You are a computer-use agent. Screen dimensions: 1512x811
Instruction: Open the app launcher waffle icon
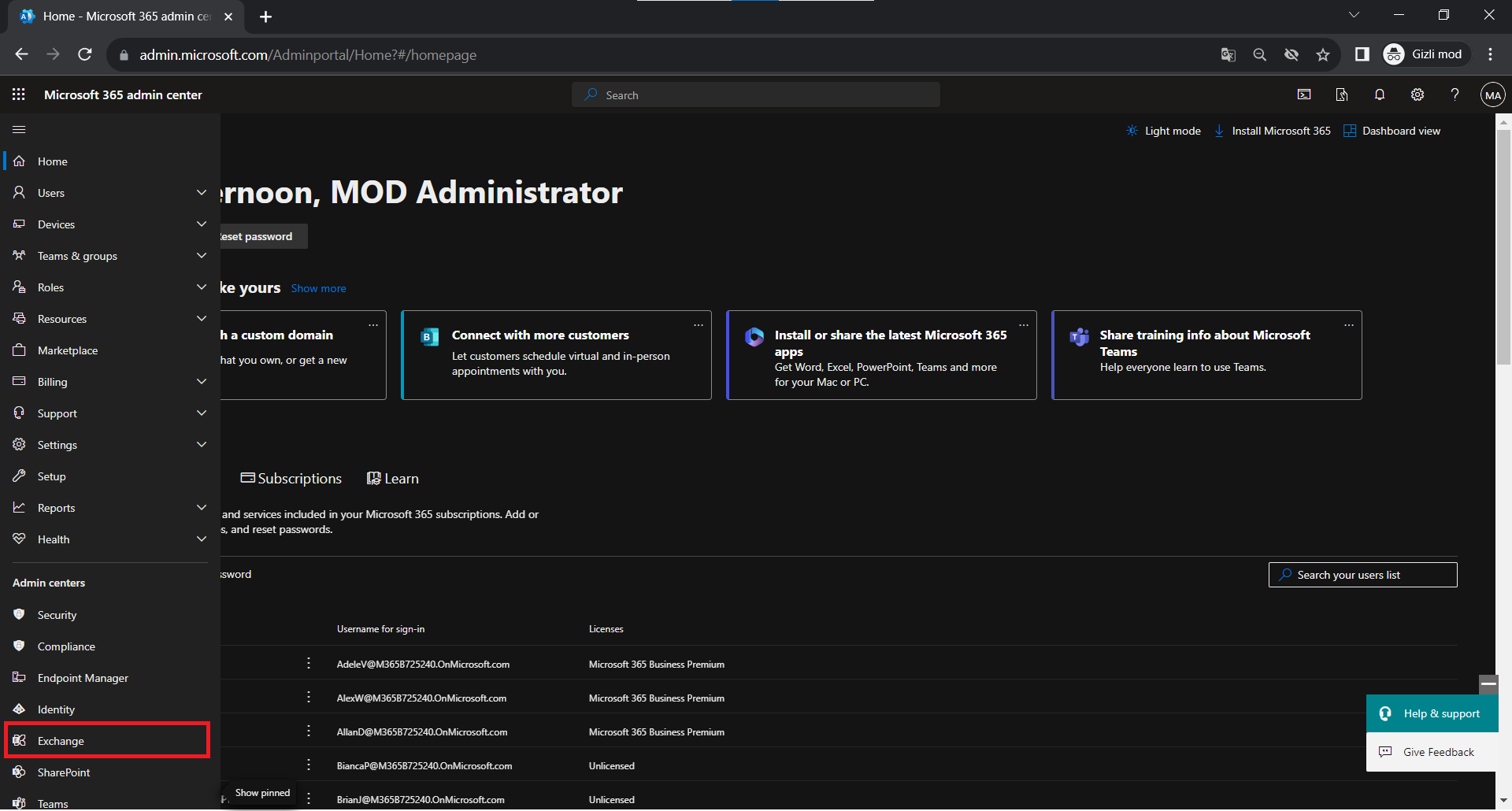coord(19,94)
